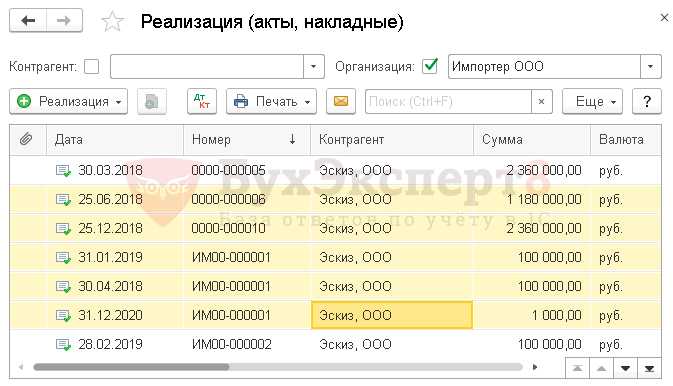
Task: Click document number 0000-000006
Action: (228, 199)
